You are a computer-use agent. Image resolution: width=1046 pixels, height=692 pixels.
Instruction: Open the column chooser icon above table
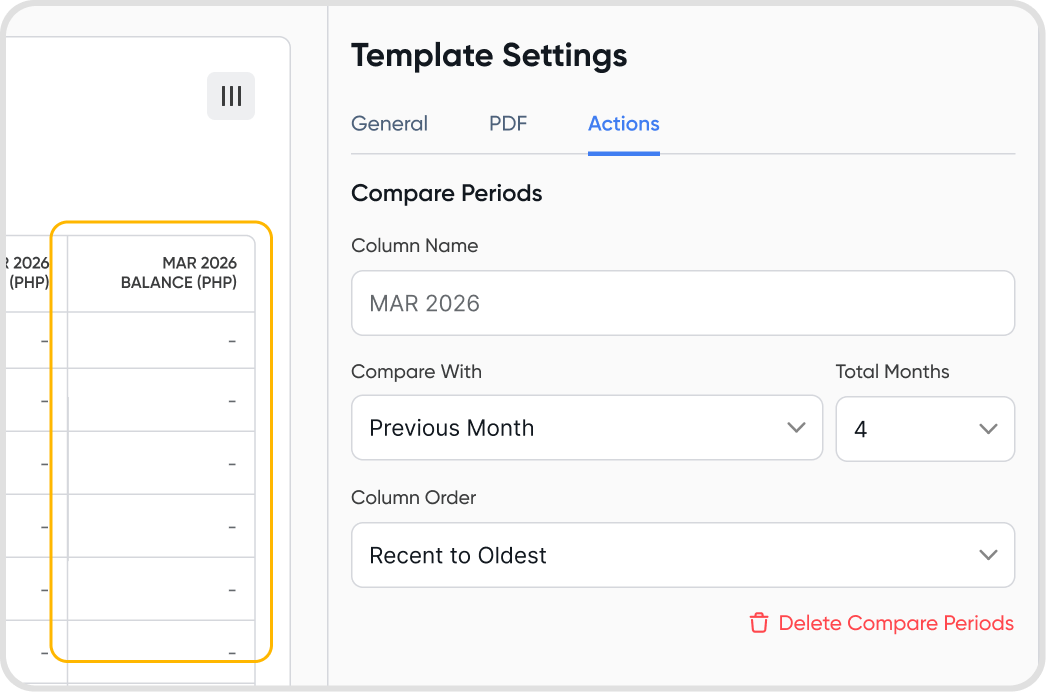point(231,96)
